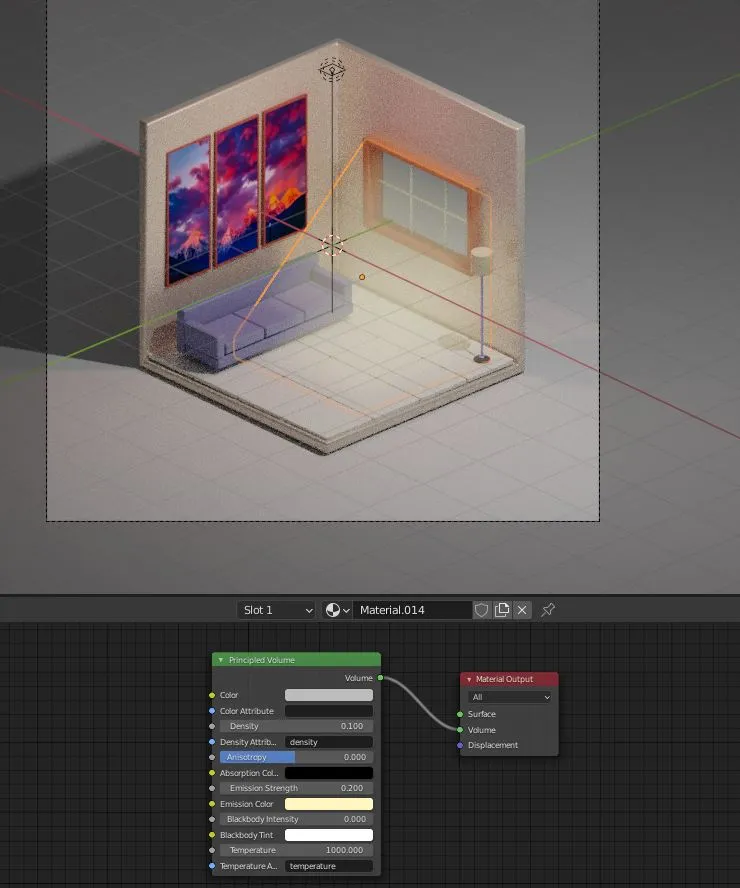Duplicate material with the new-copy icon
The width and height of the screenshot is (740, 888).
(502, 610)
